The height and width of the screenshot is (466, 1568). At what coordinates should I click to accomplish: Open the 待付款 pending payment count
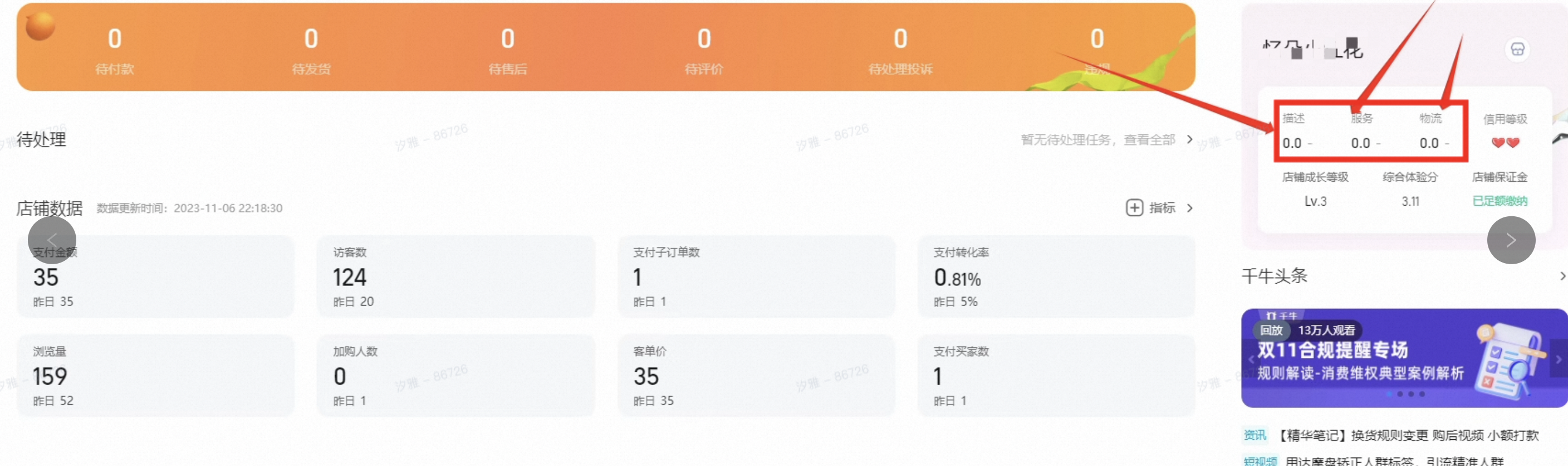point(115,51)
